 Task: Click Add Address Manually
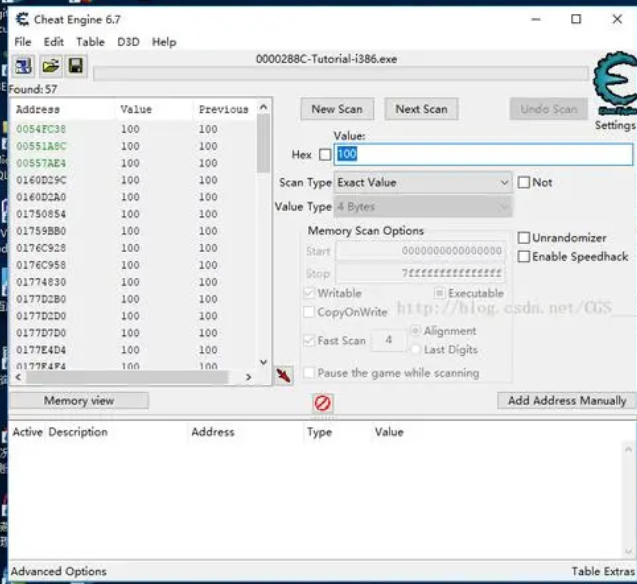tap(567, 401)
